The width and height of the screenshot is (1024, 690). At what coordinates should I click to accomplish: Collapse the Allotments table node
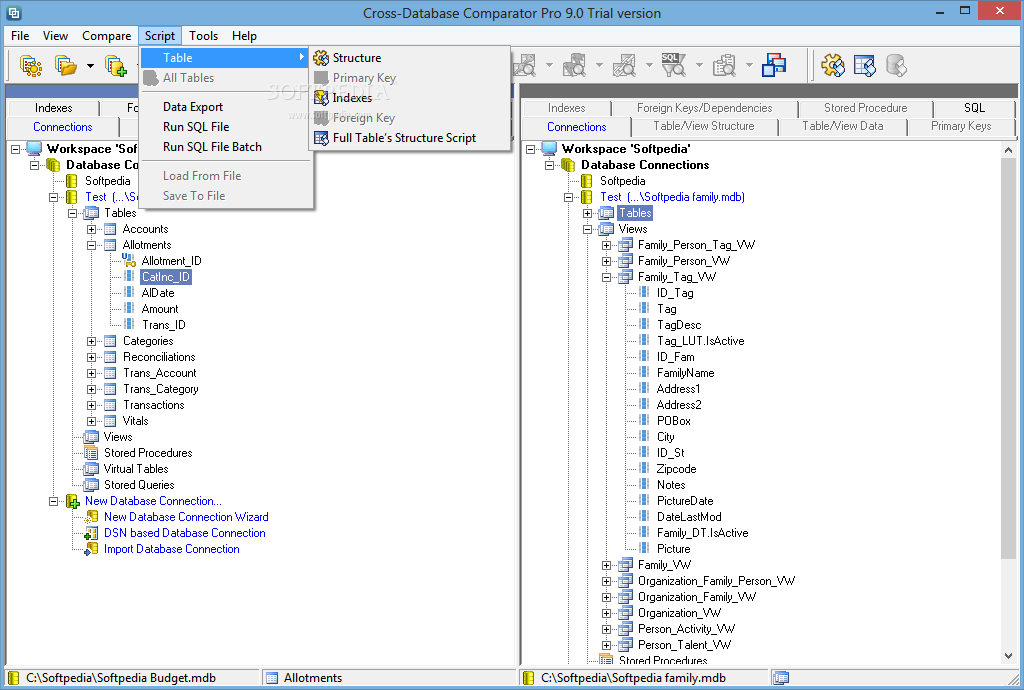[x=91, y=245]
